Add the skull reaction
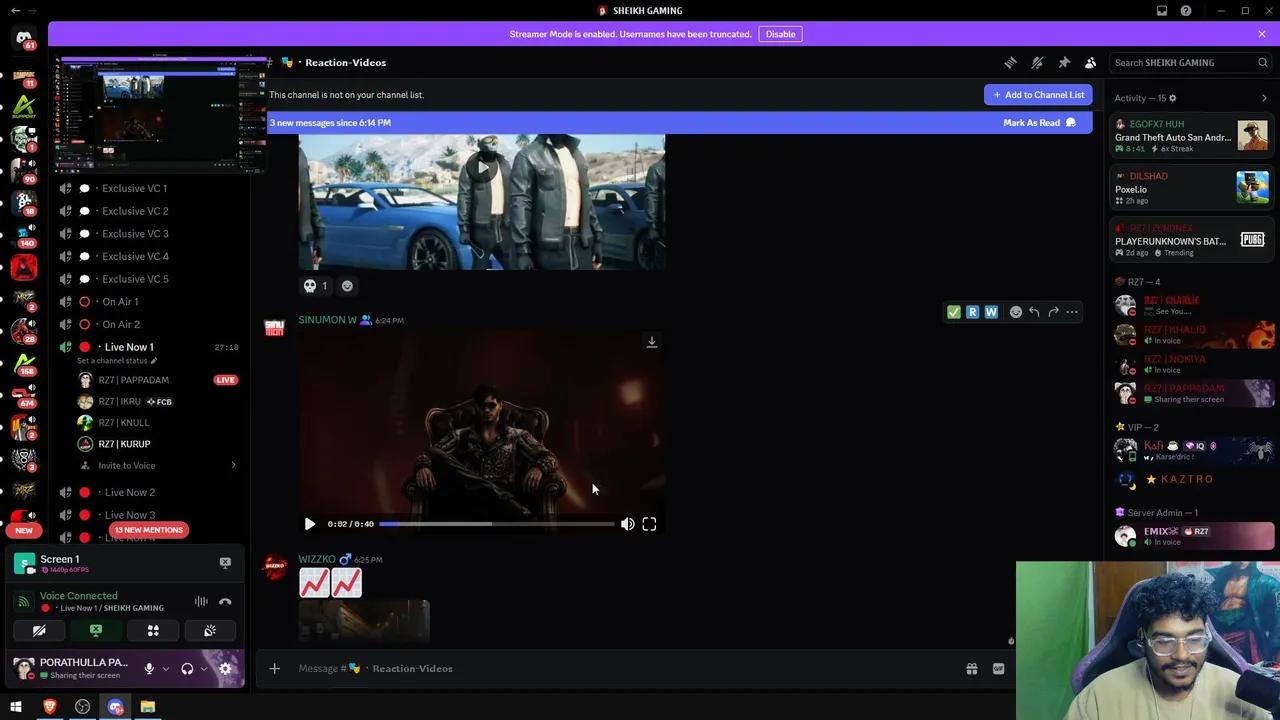The width and height of the screenshot is (1280, 720). point(316,286)
